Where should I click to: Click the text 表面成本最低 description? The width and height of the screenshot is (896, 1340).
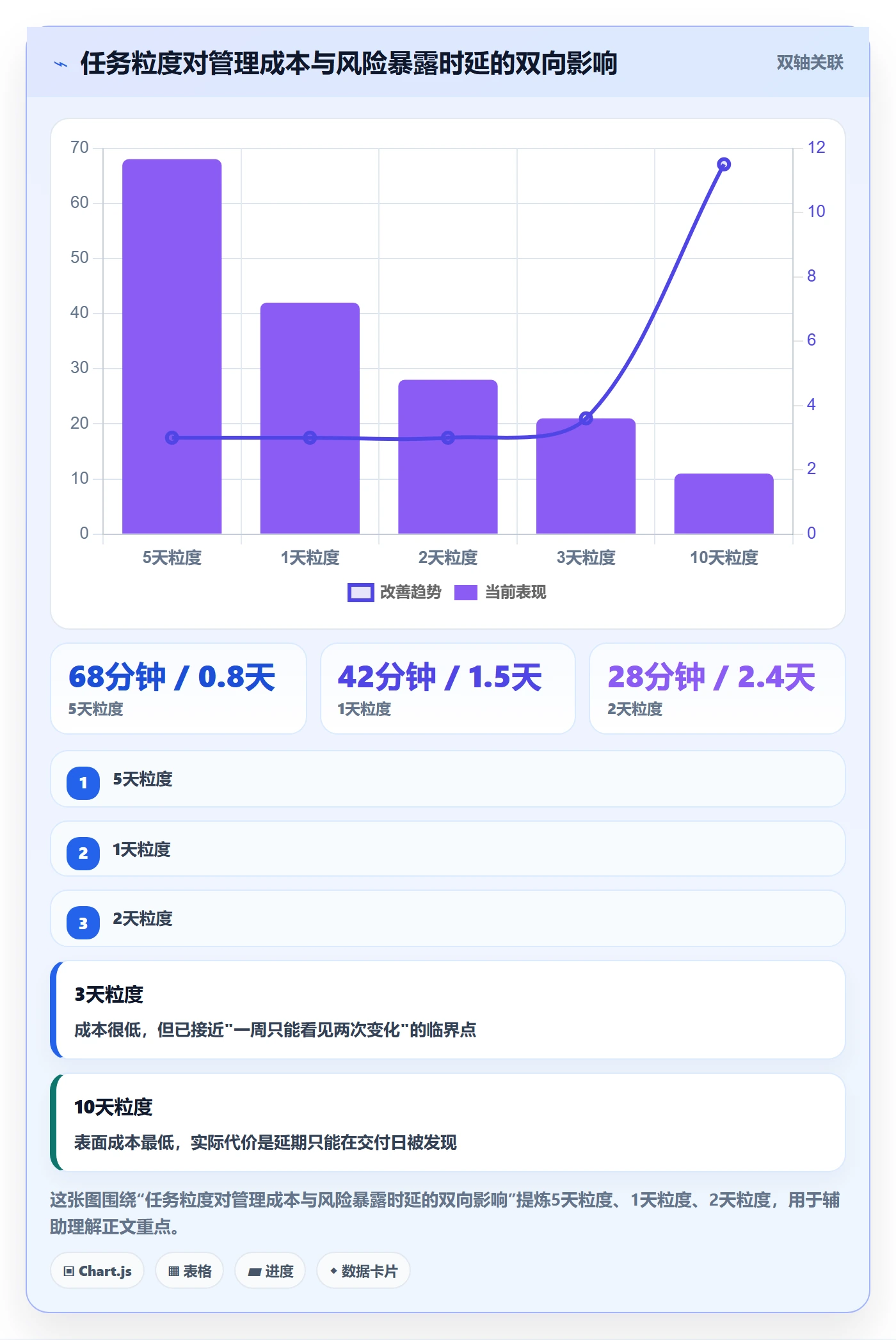(x=266, y=1142)
